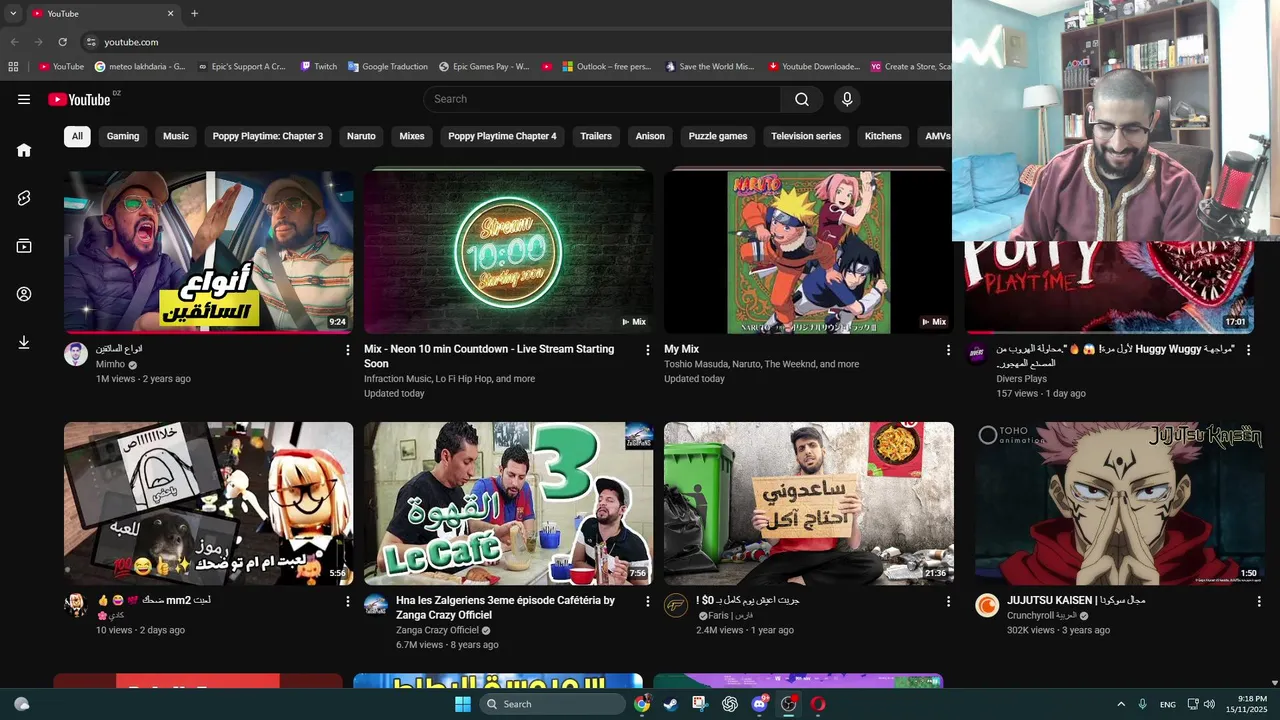Open the Windows Start menu
Screen dimensions: 1280x720
462,704
